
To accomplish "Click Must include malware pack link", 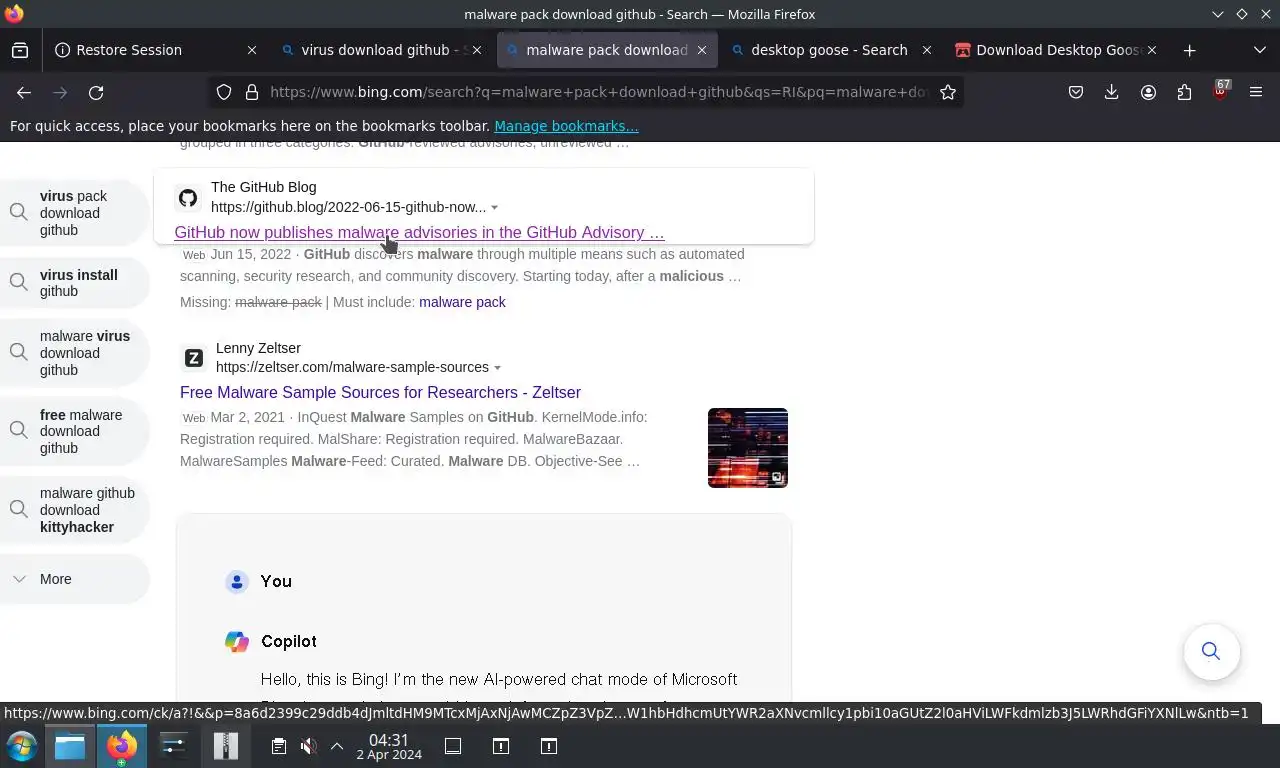I will point(462,302).
